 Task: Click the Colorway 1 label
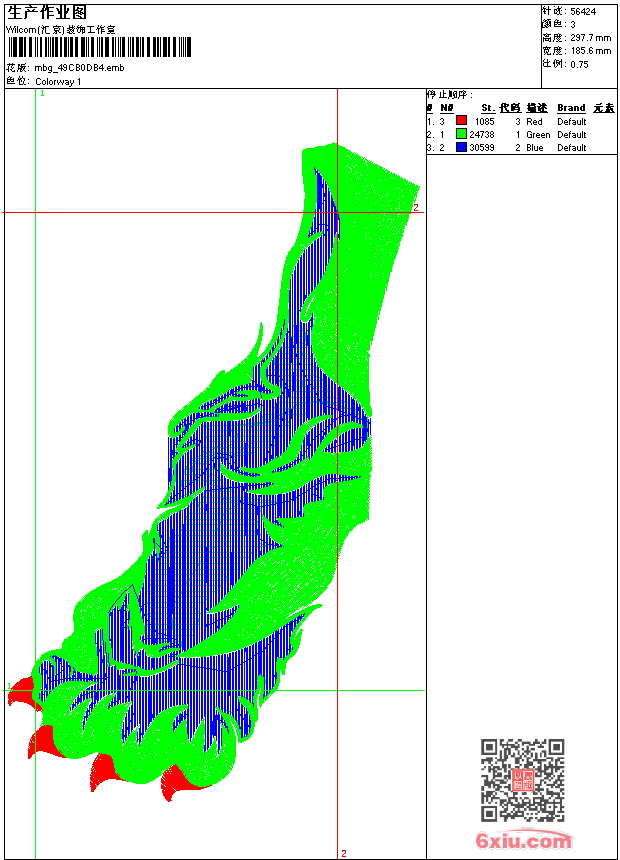pyautogui.click(x=58, y=82)
